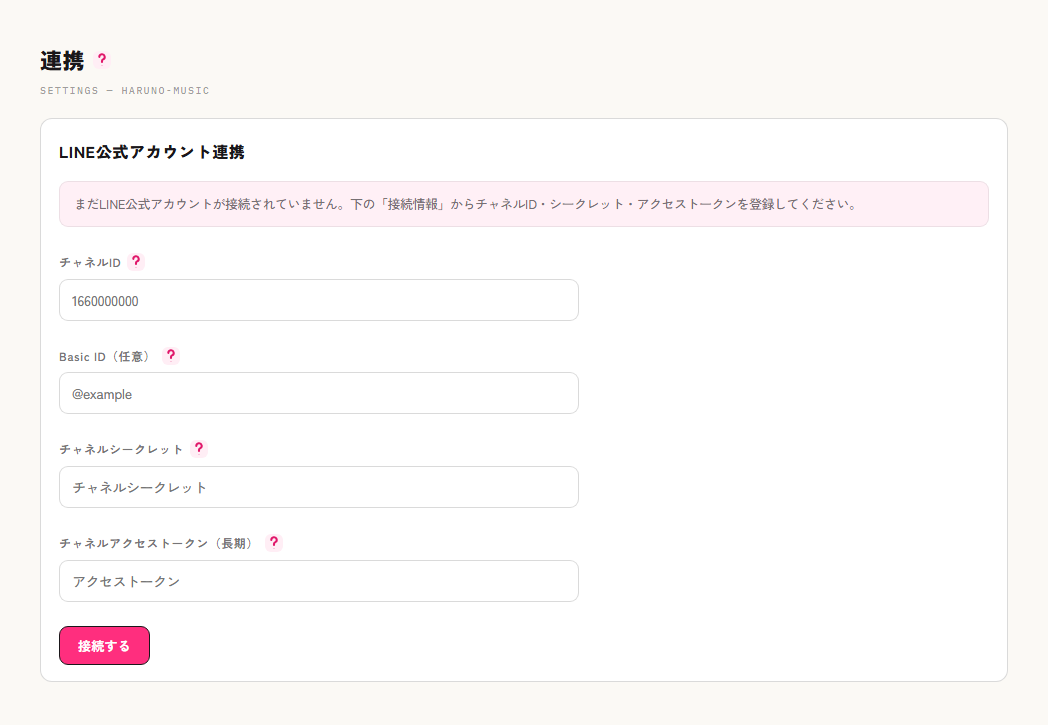The image size is (1048, 725).
Task: Click the 接続する button
Action: pyautogui.click(x=104, y=645)
